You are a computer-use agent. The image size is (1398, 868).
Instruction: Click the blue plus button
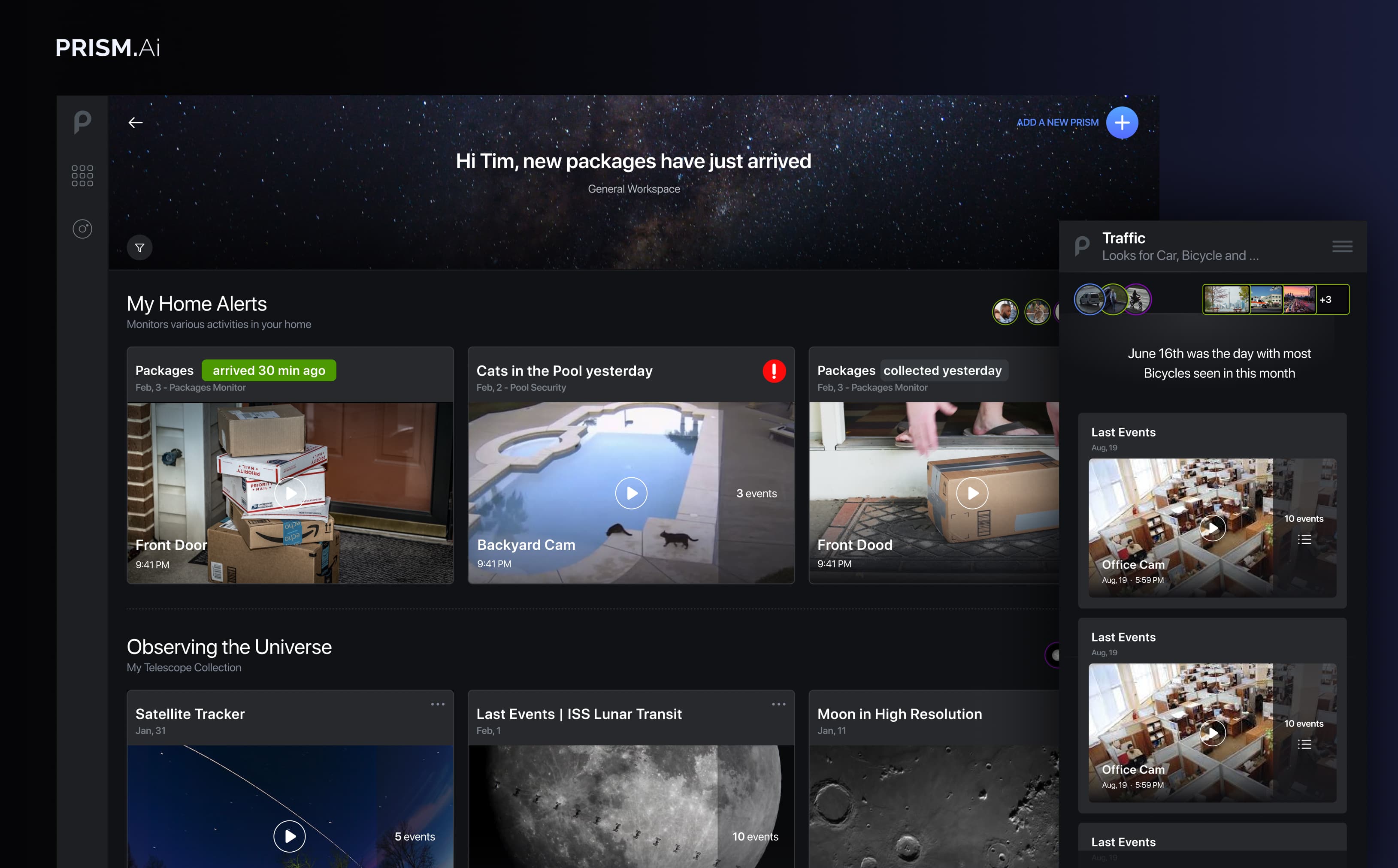click(x=1122, y=122)
